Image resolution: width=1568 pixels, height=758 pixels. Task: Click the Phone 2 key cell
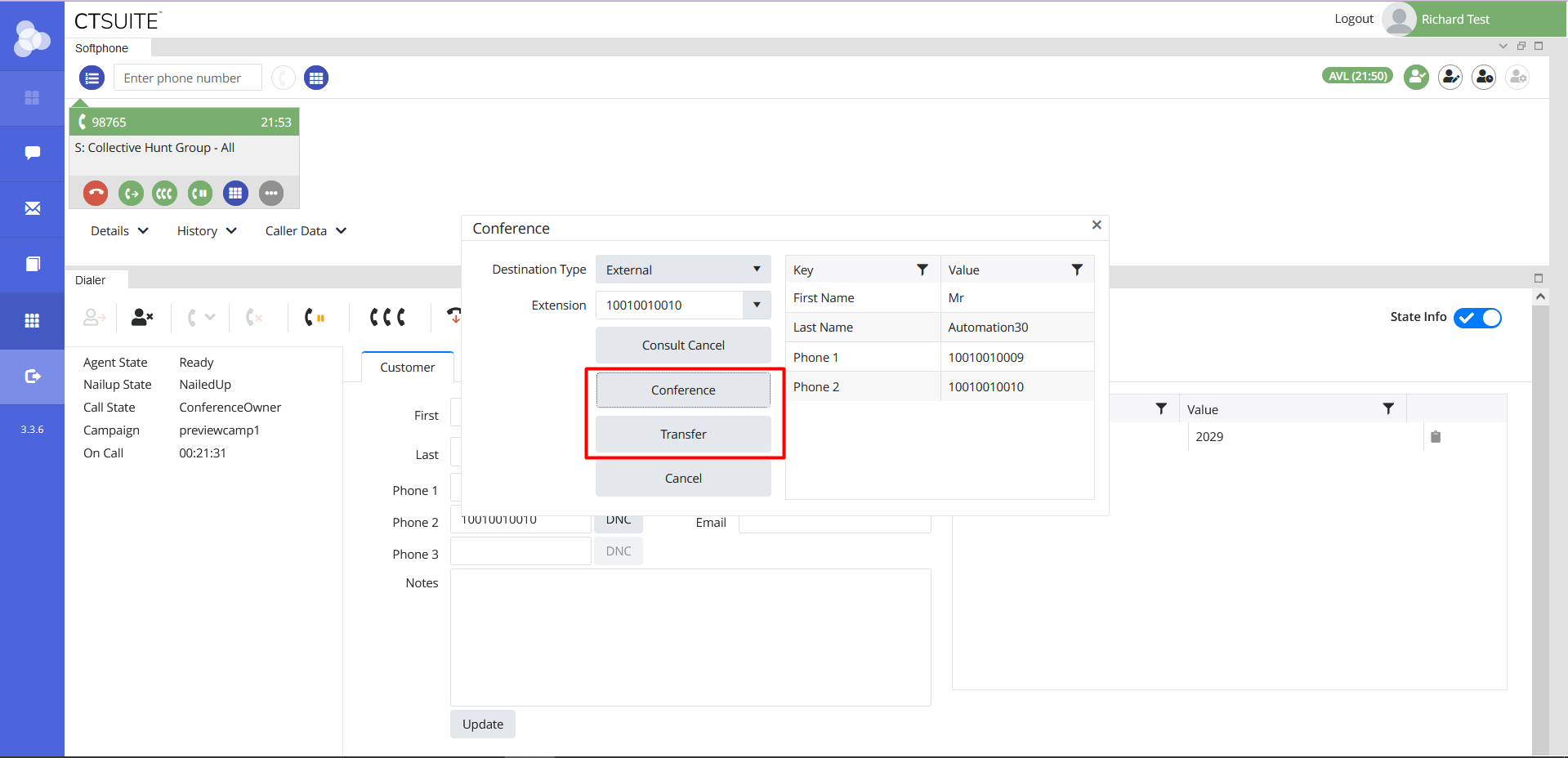[863, 387]
